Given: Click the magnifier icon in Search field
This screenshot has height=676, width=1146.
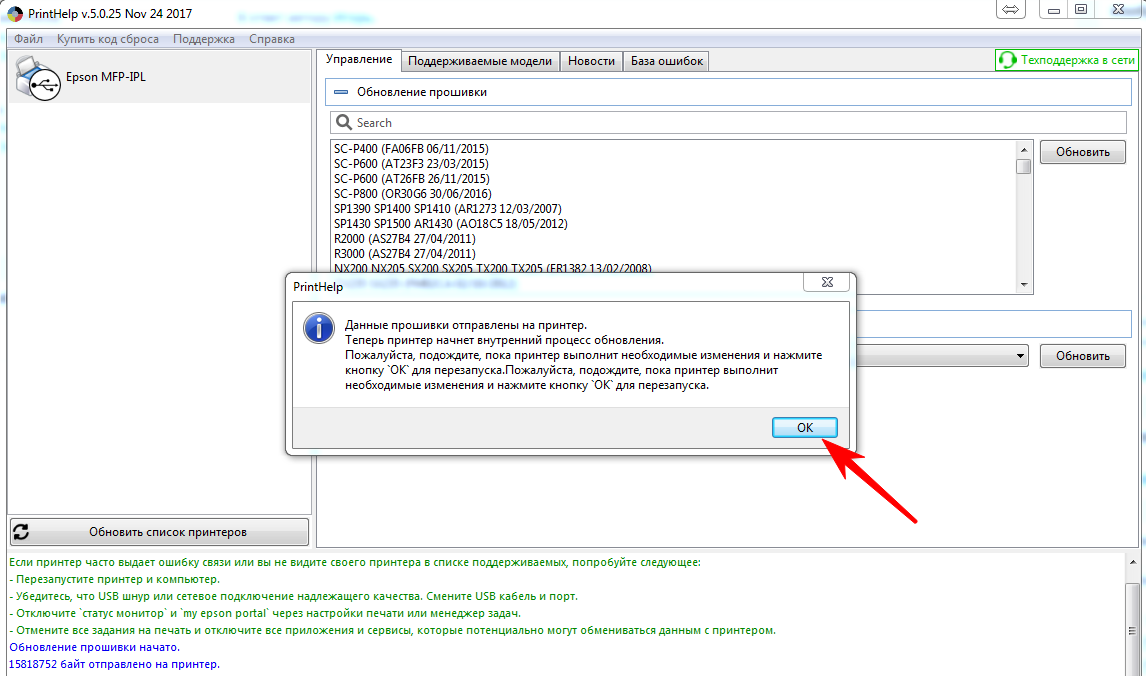Looking at the screenshot, I should [x=344, y=122].
